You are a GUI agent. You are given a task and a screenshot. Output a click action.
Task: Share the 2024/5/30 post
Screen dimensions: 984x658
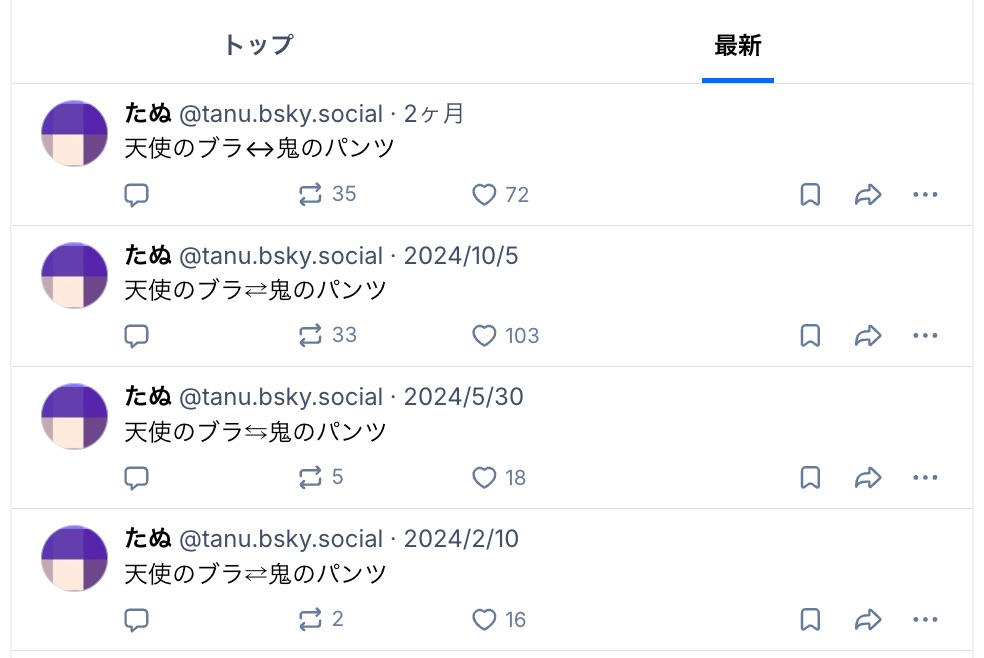click(x=867, y=478)
